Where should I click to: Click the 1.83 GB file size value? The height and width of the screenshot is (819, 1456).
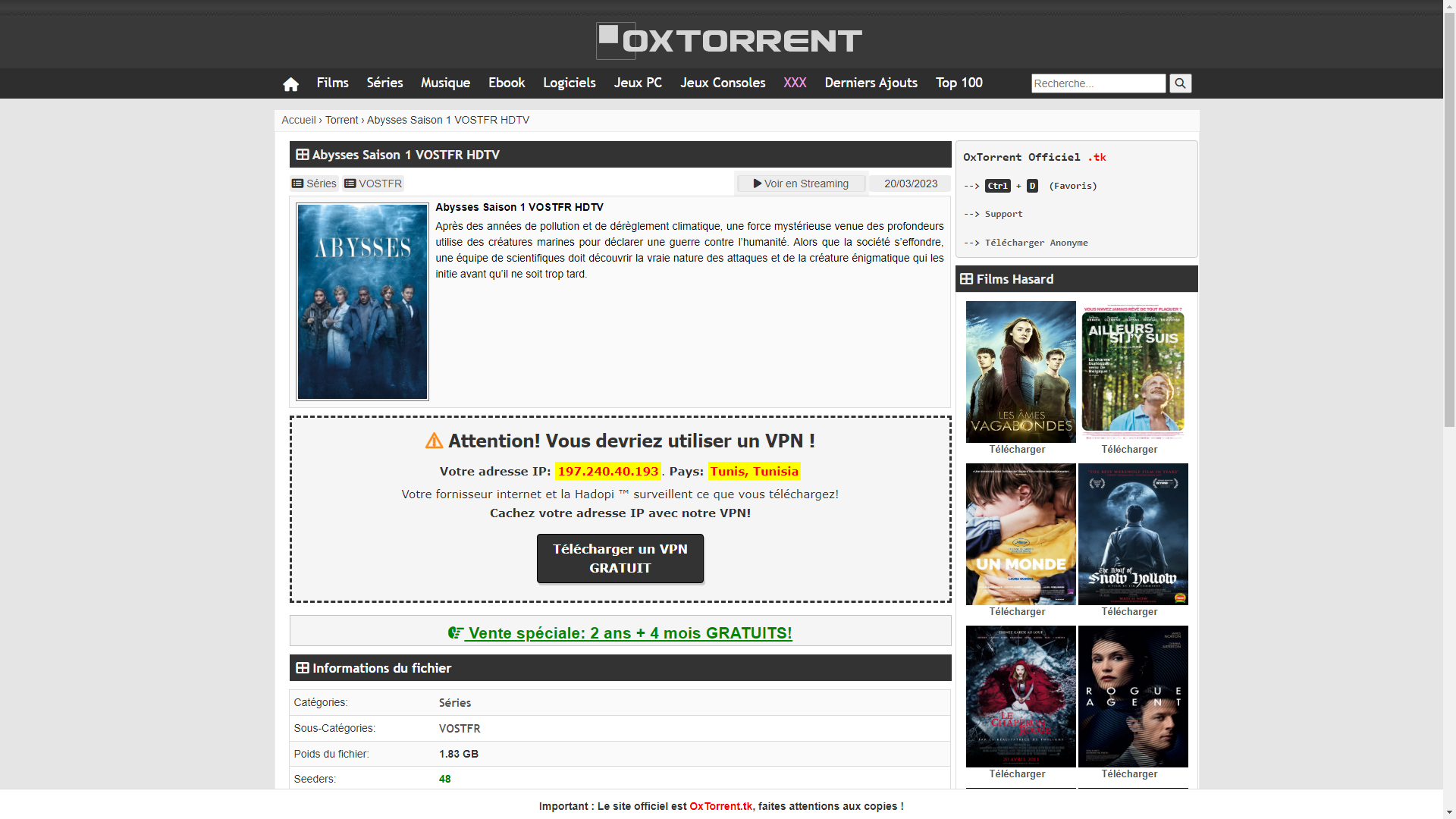[459, 754]
